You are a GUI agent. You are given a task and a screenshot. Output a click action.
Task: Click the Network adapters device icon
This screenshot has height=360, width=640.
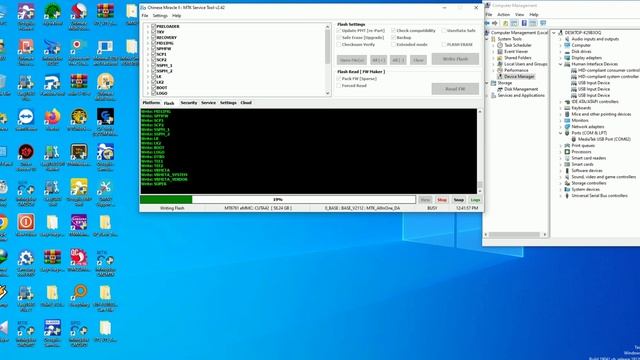(567, 127)
